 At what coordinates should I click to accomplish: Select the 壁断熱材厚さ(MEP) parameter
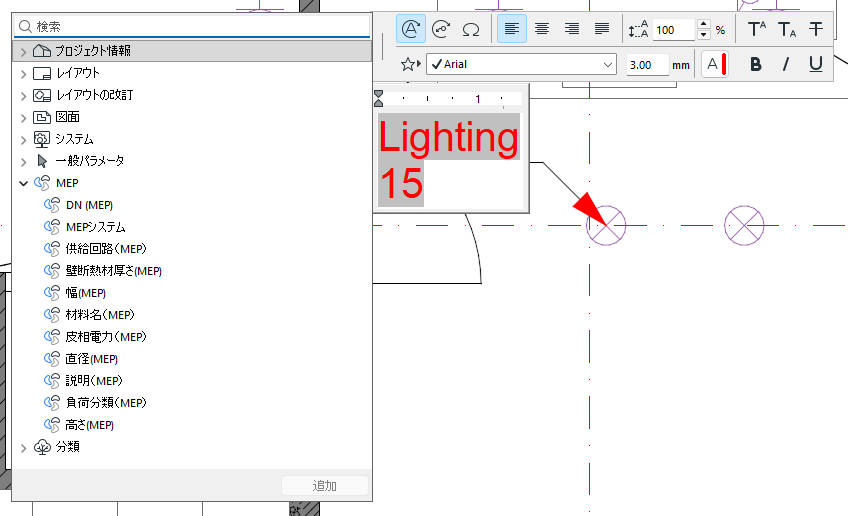[x=192, y=271]
